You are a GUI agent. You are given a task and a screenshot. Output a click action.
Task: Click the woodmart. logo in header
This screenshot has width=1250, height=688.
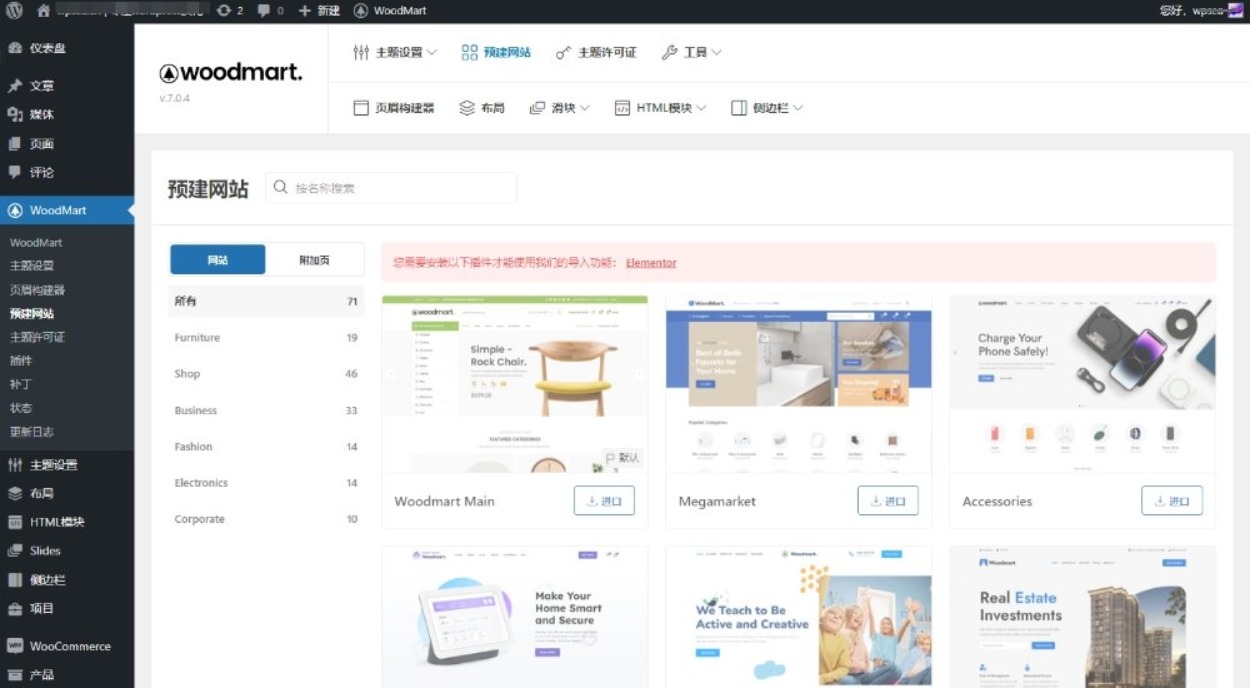230,73
